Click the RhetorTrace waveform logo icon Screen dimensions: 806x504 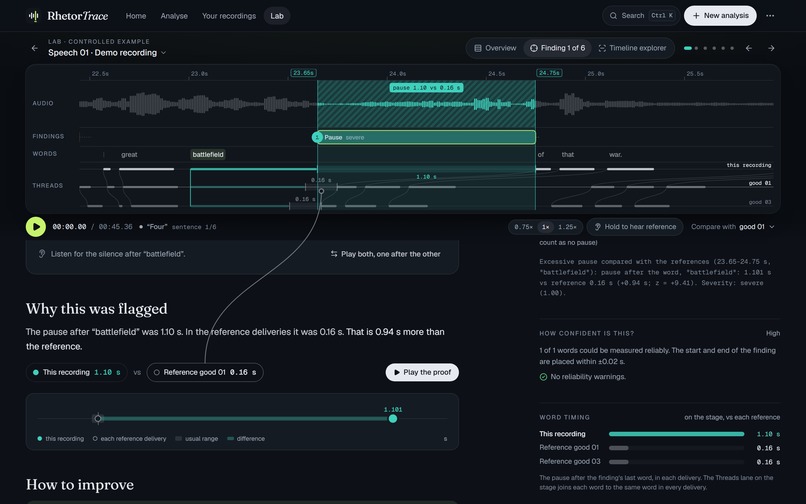pyautogui.click(x=34, y=16)
